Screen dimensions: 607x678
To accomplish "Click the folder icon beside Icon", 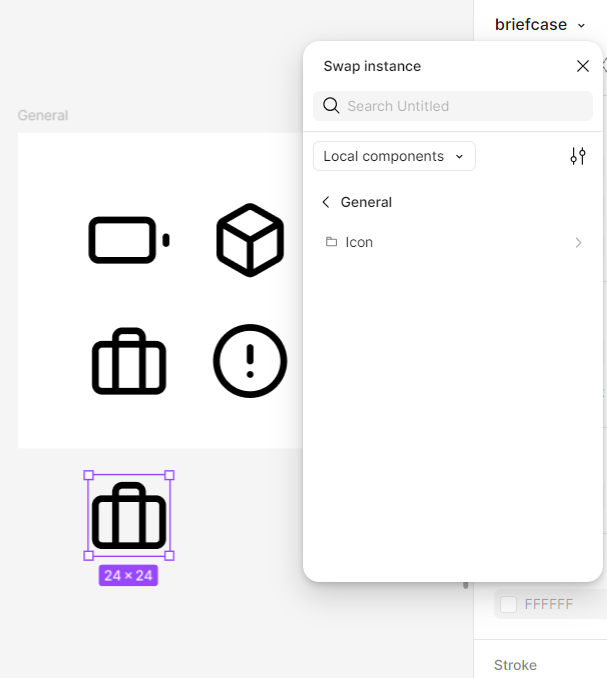I will coord(331,242).
